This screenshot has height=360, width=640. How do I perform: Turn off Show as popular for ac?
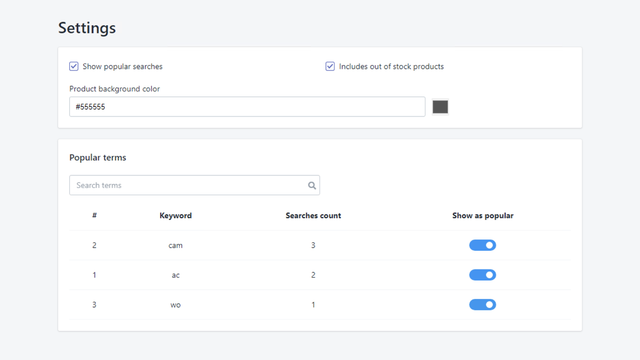click(482, 275)
